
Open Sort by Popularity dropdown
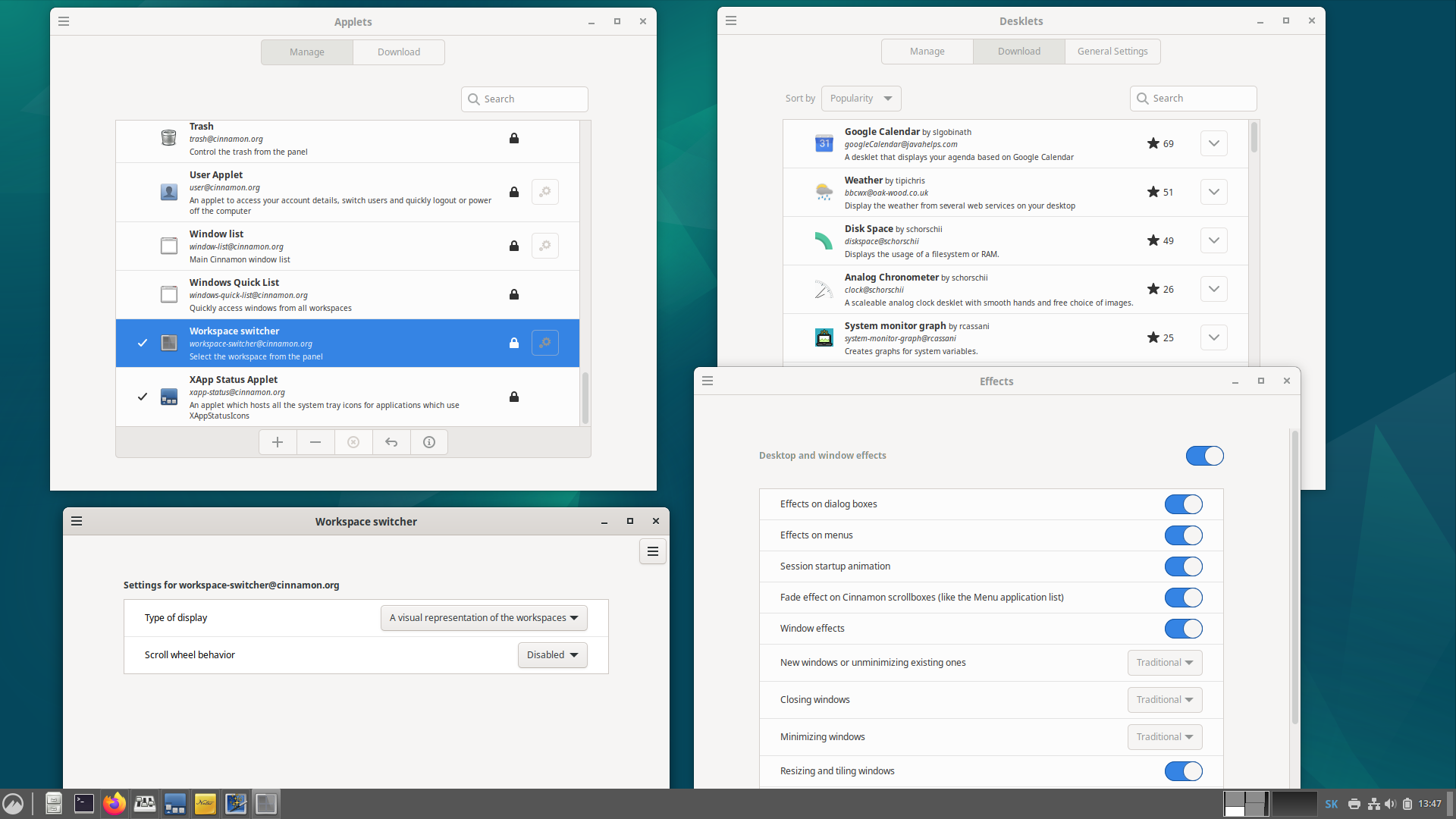tap(861, 99)
